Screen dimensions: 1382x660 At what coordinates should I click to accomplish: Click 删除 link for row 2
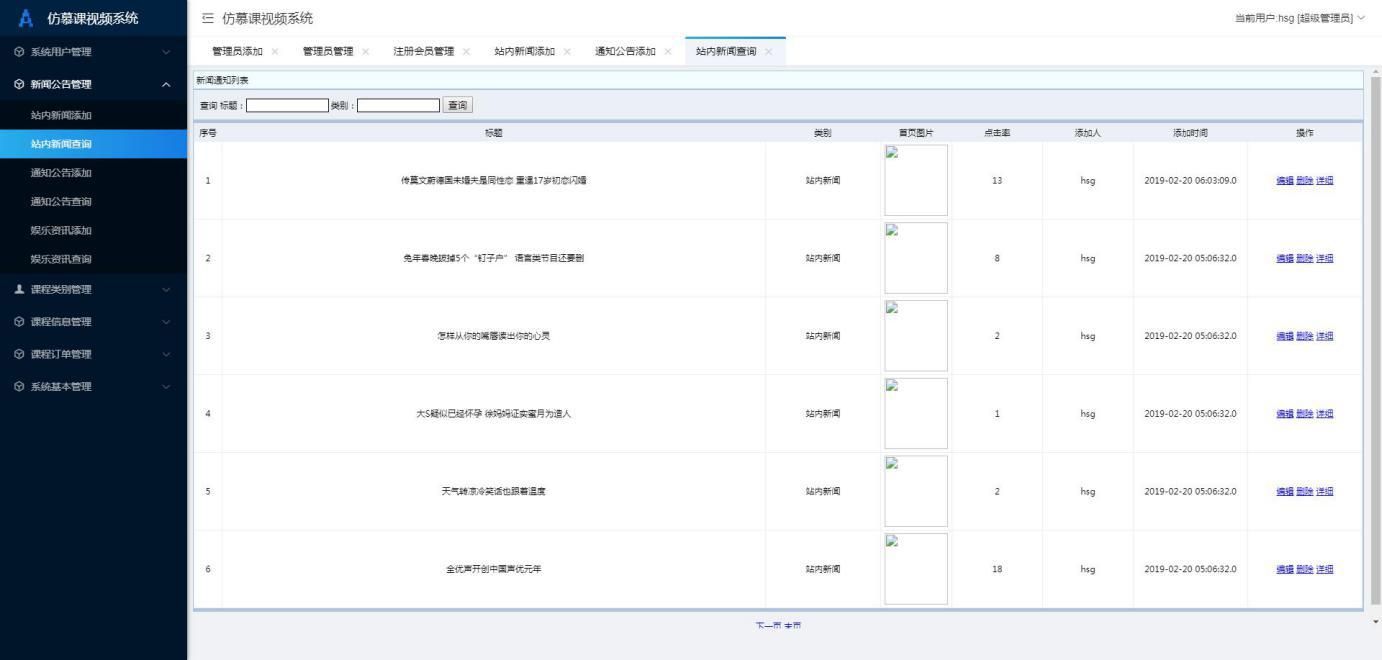1304,258
